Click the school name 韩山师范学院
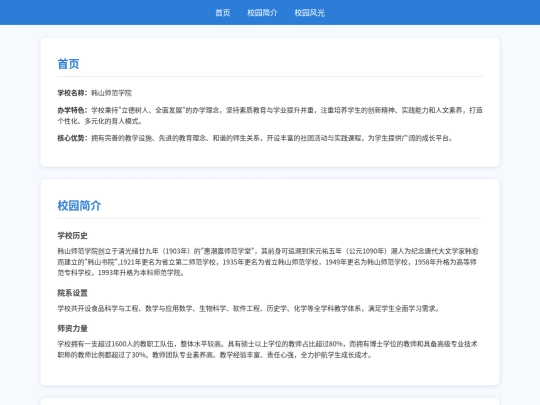This screenshot has width=540, height=405. pos(111,93)
